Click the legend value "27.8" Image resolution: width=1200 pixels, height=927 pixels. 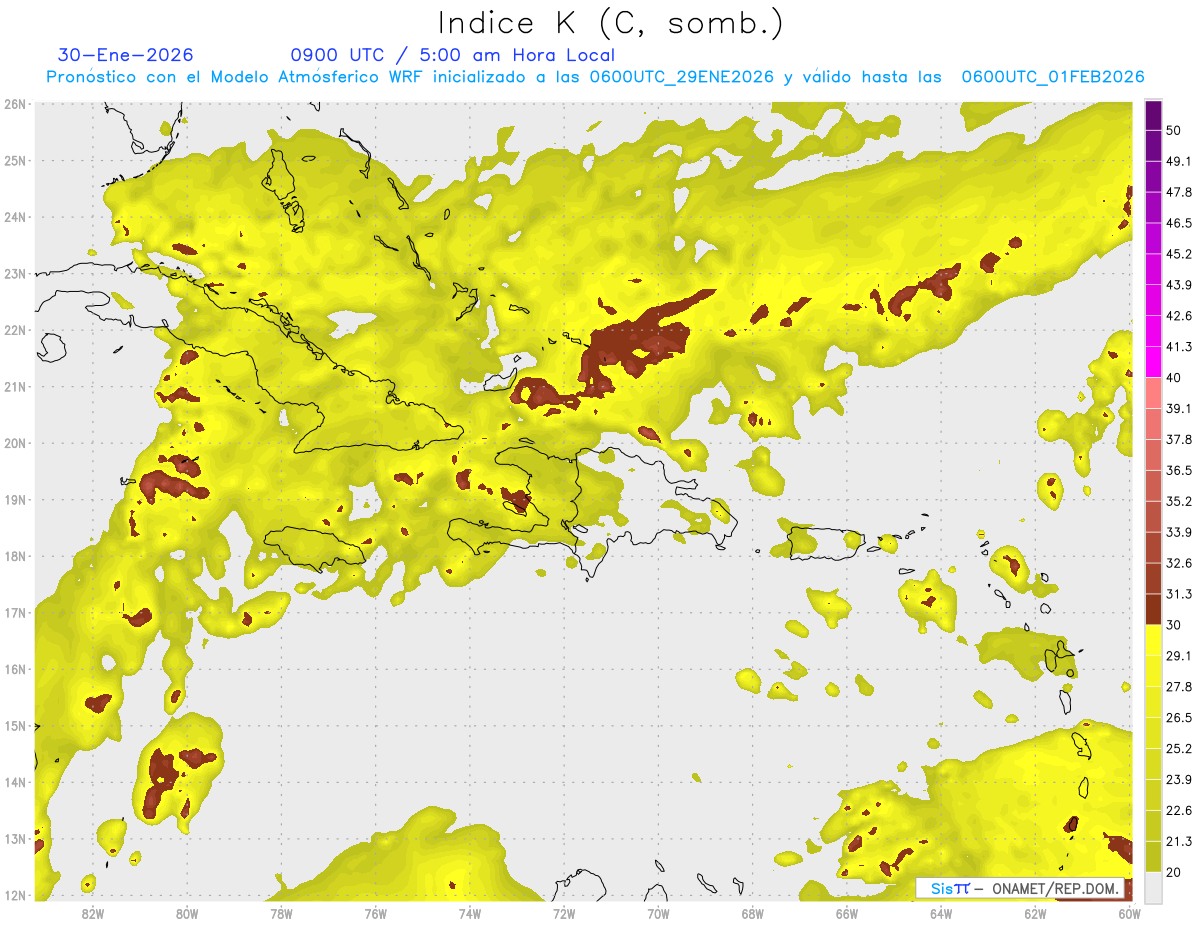tap(1178, 687)
